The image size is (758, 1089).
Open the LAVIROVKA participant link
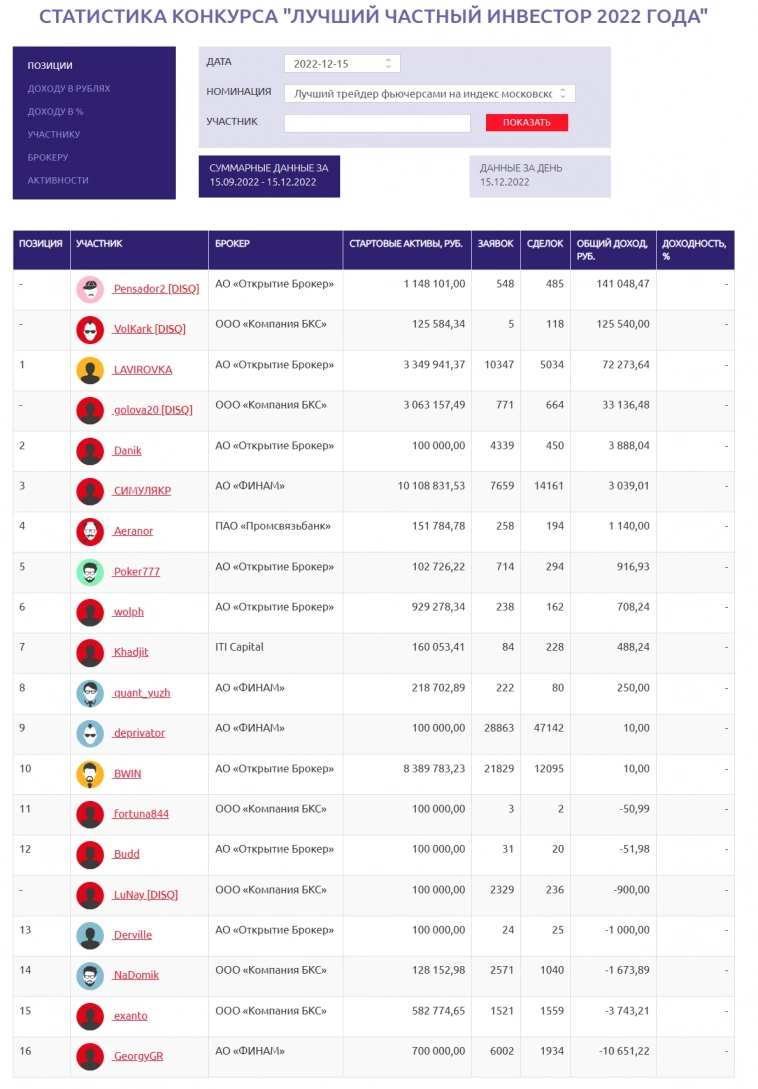(x=142, y=370)
